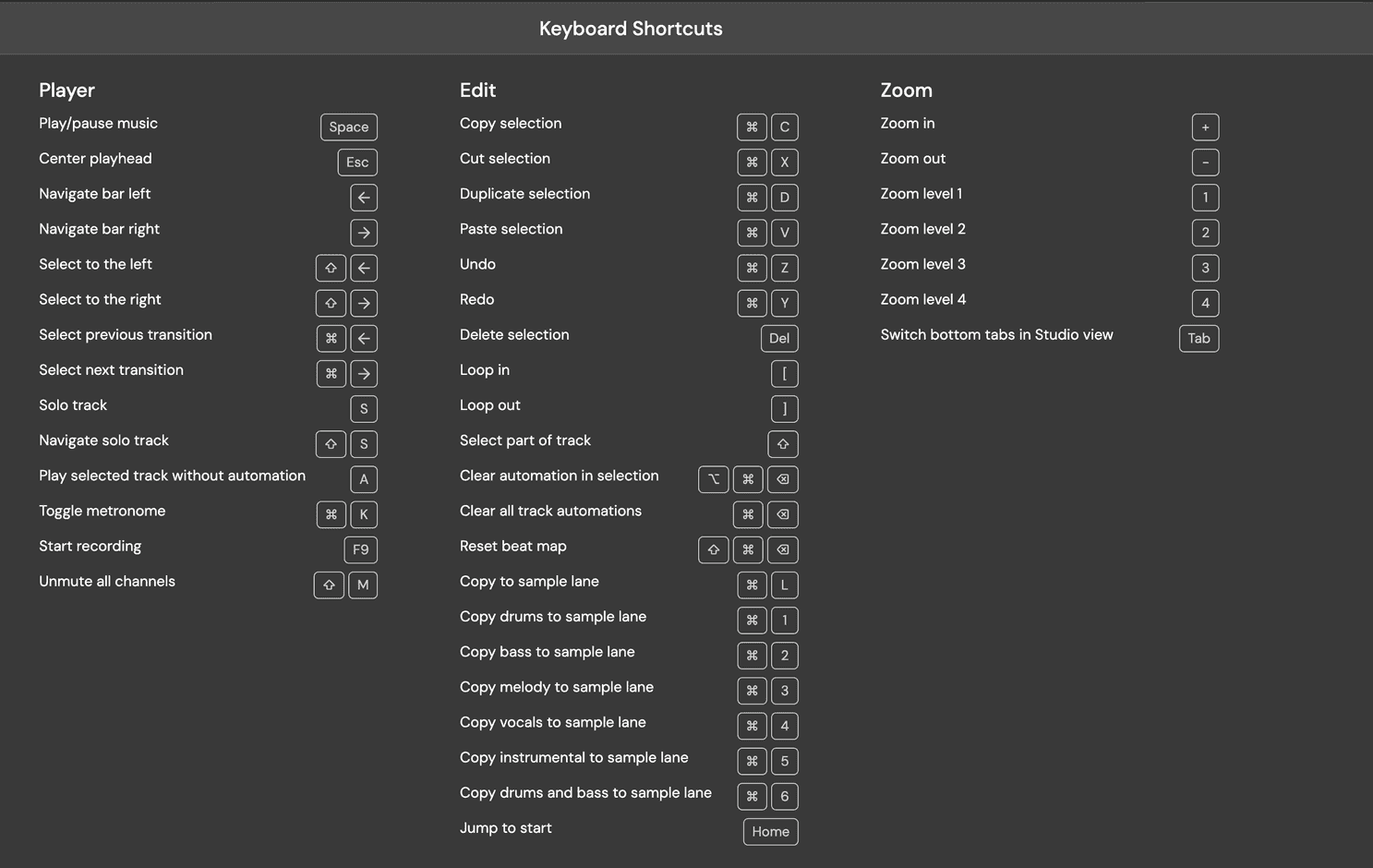Click the F9 key for Start recording
Screen dimensions: 1373x868
click(x=360, y=549)
